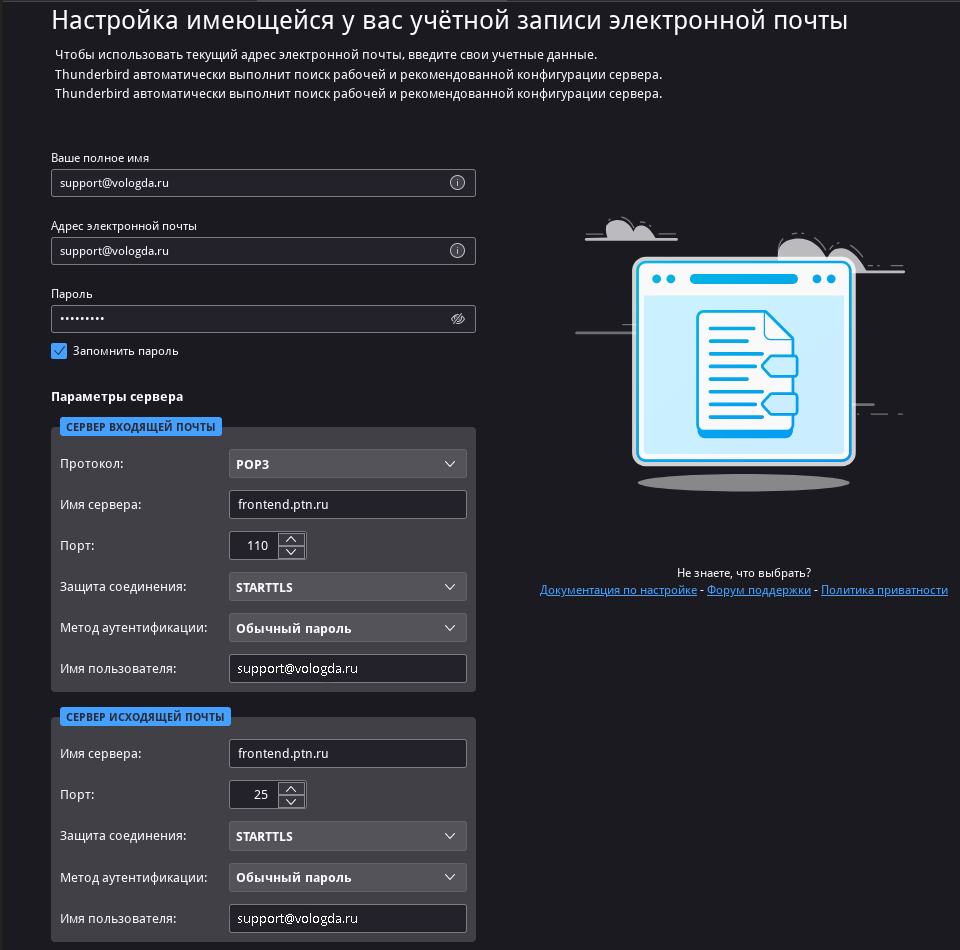Expand incoming Защита соединения STARTTLS dropdown
Screen dimensions: 960x950
[x=347, y=587]
